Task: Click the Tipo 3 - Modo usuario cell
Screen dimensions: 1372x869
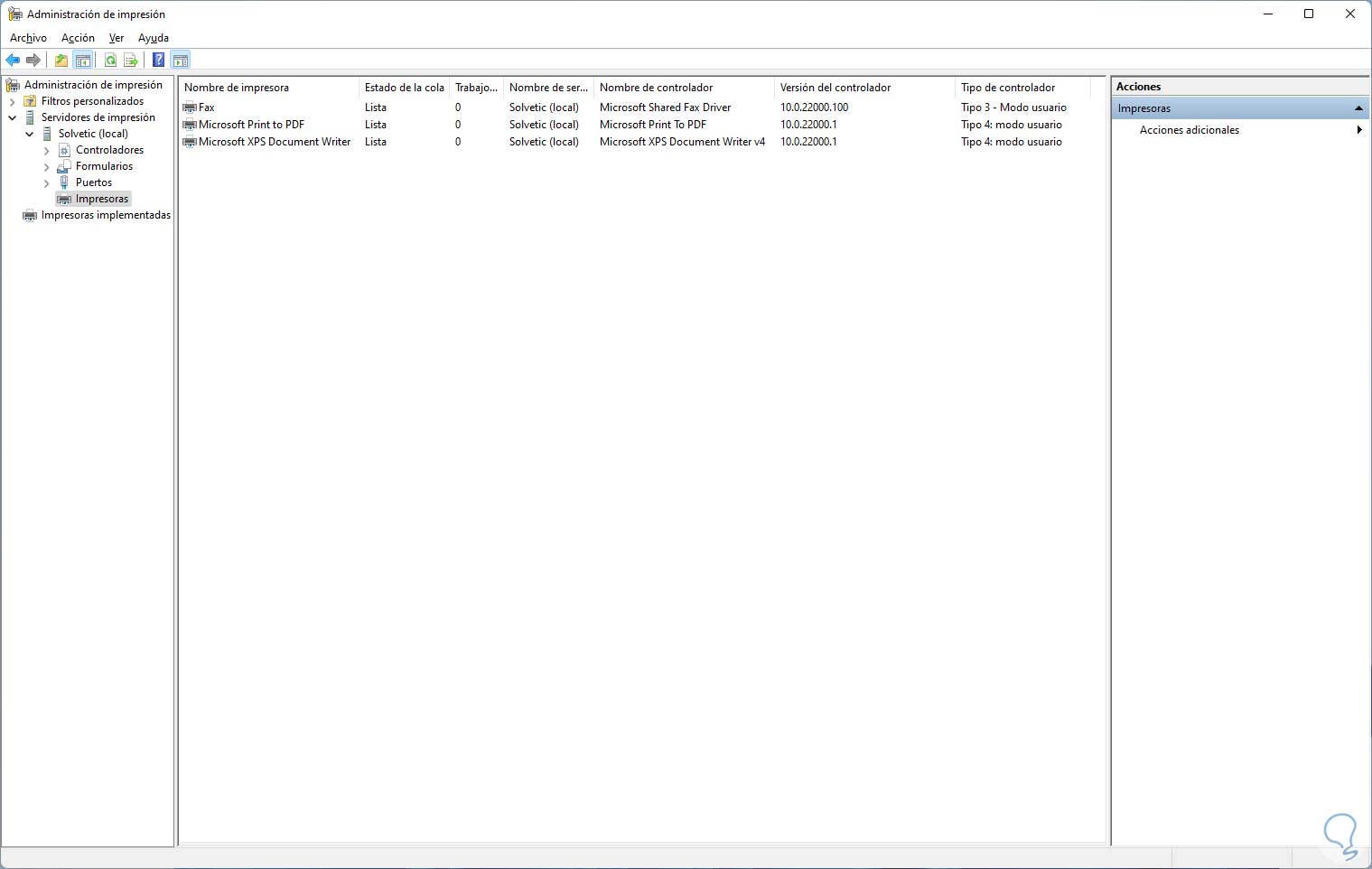Action: tap(1013, 107)
